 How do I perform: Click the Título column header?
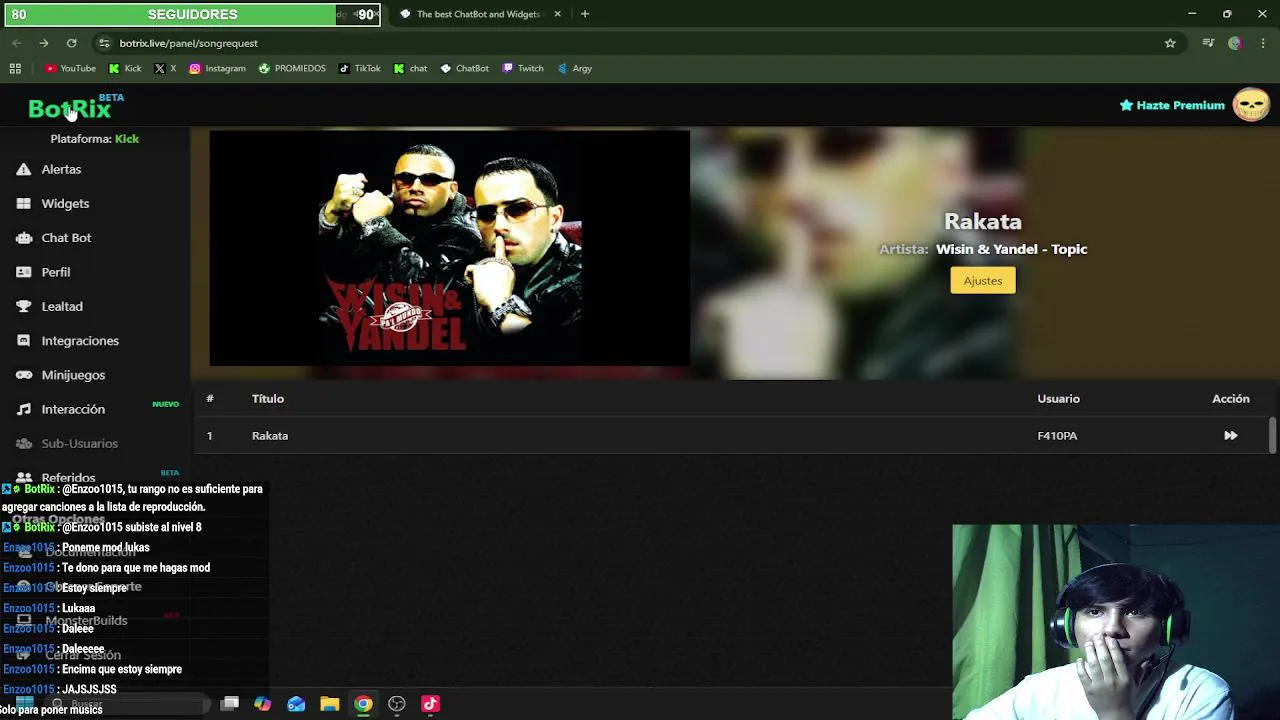click(268, 398)
